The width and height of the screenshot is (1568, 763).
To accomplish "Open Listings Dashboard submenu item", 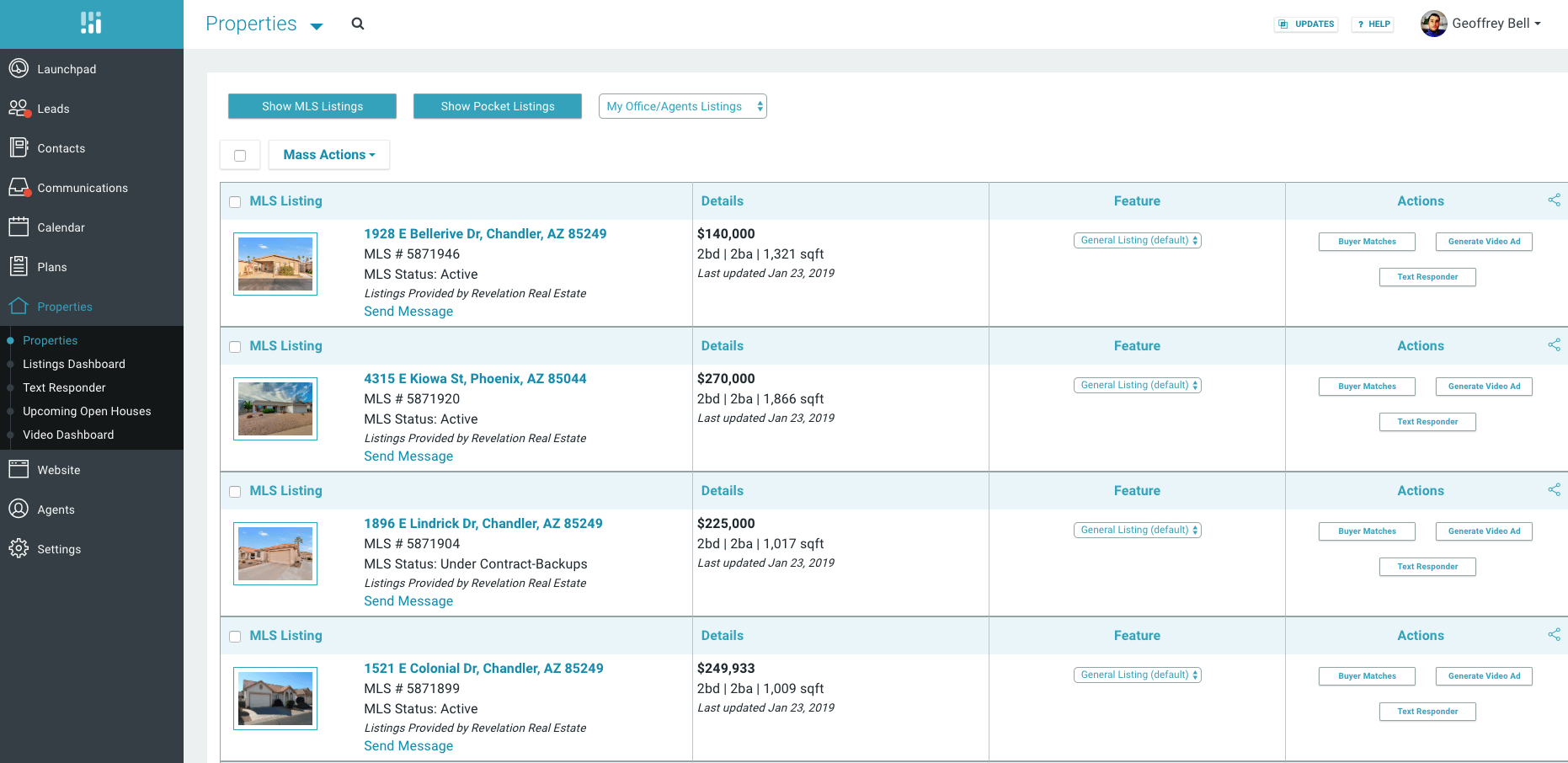I will [74, 364].
